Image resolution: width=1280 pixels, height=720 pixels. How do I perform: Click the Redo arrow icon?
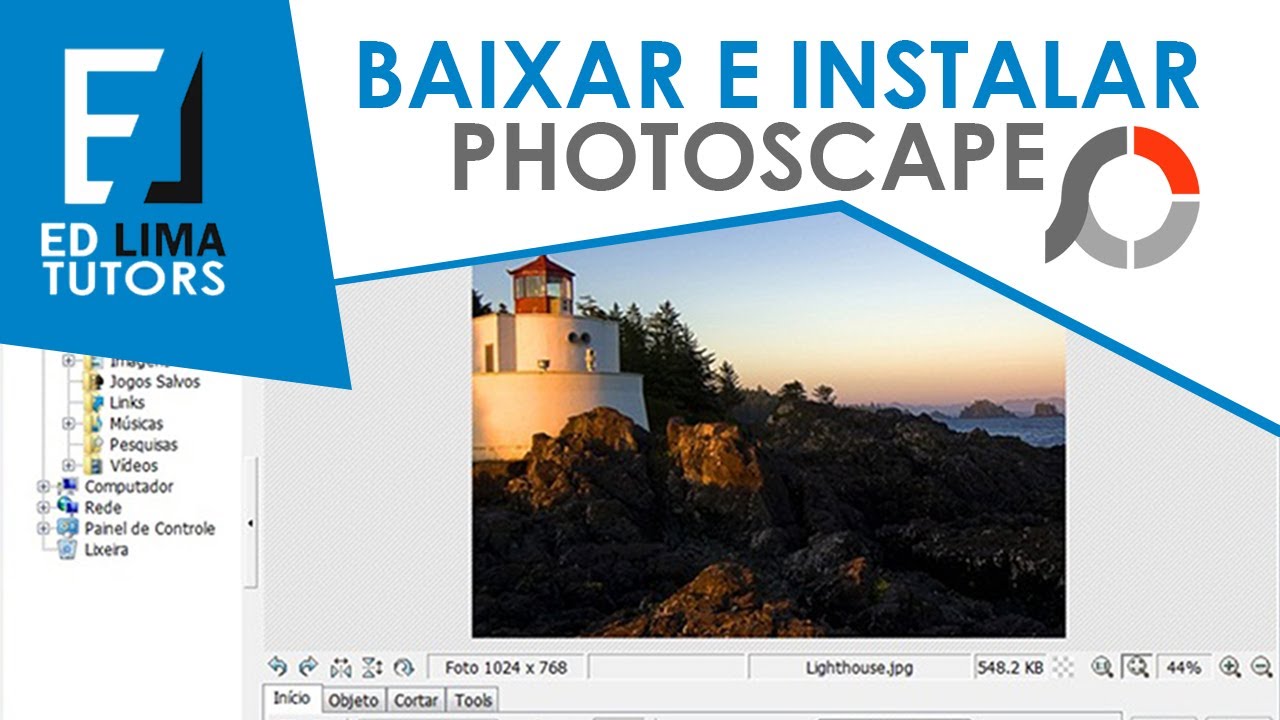309,667
